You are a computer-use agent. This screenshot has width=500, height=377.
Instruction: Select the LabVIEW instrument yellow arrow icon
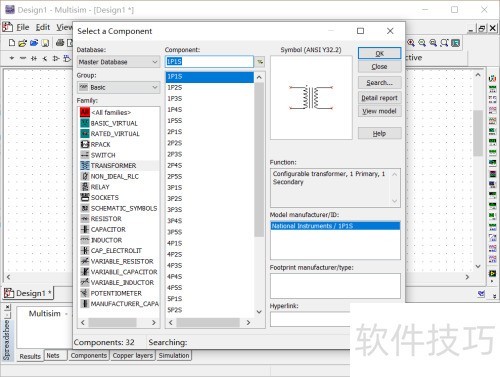point(492,273)
